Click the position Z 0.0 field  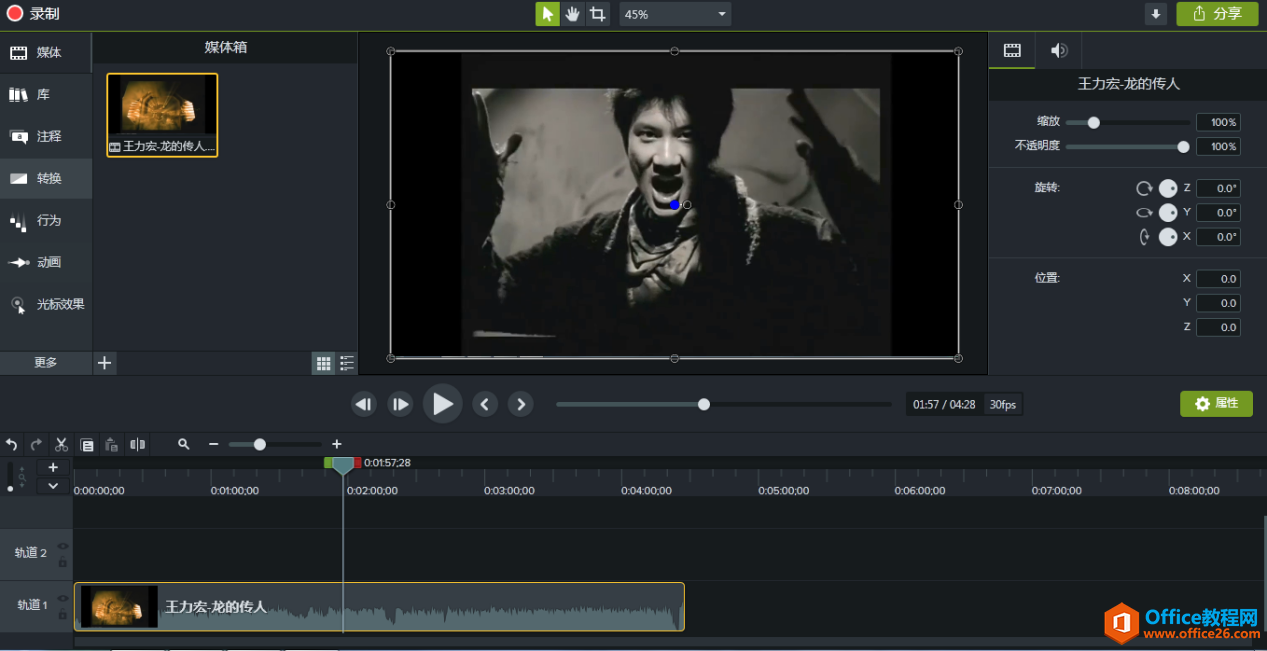click(x=1218, y=327)
